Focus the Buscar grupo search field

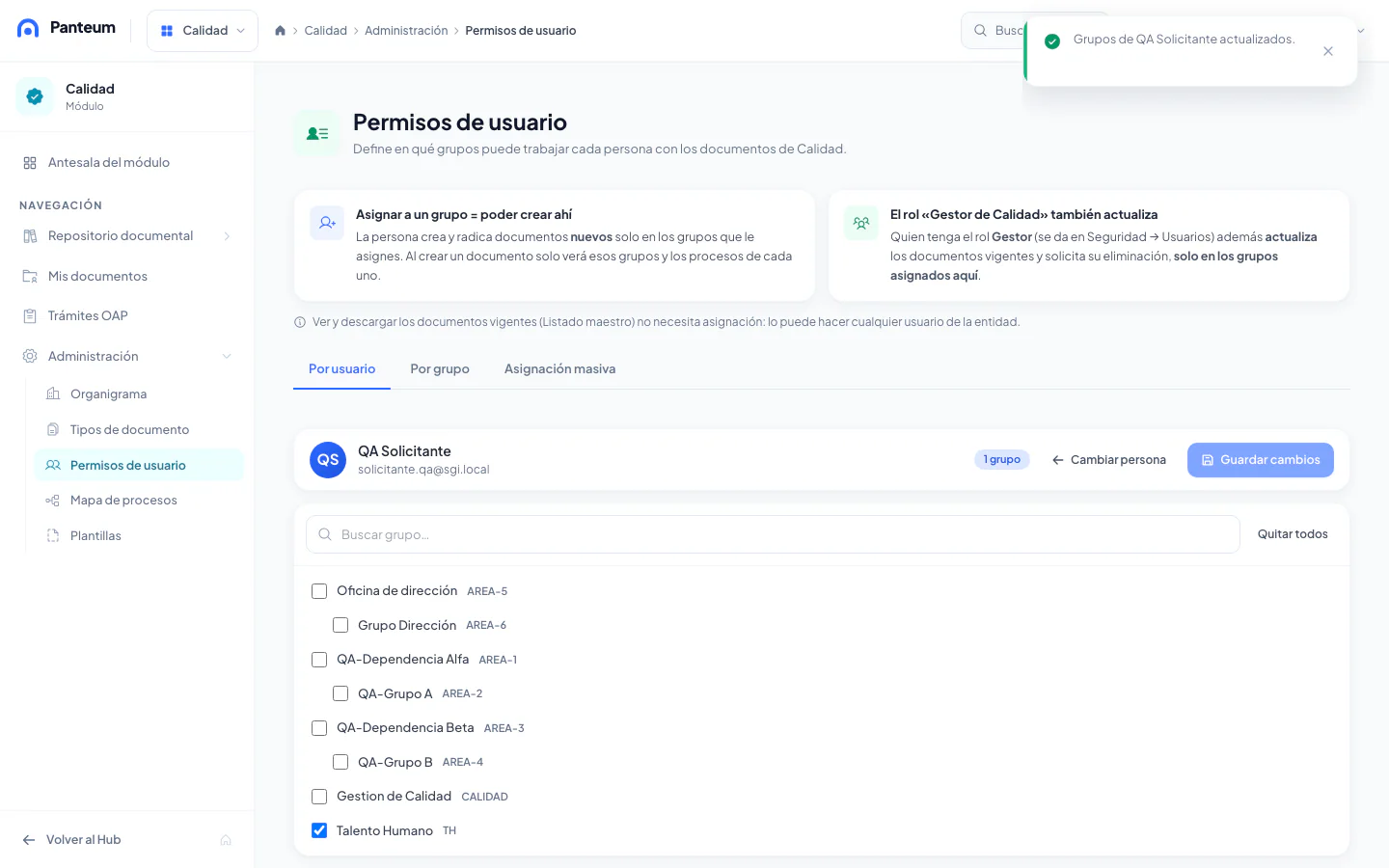click(x=773, y=534)
